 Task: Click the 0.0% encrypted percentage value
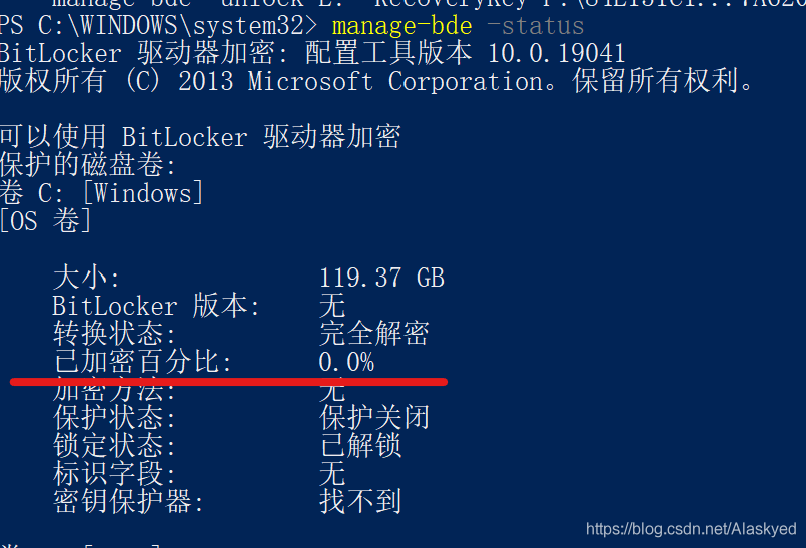point(346,362)
